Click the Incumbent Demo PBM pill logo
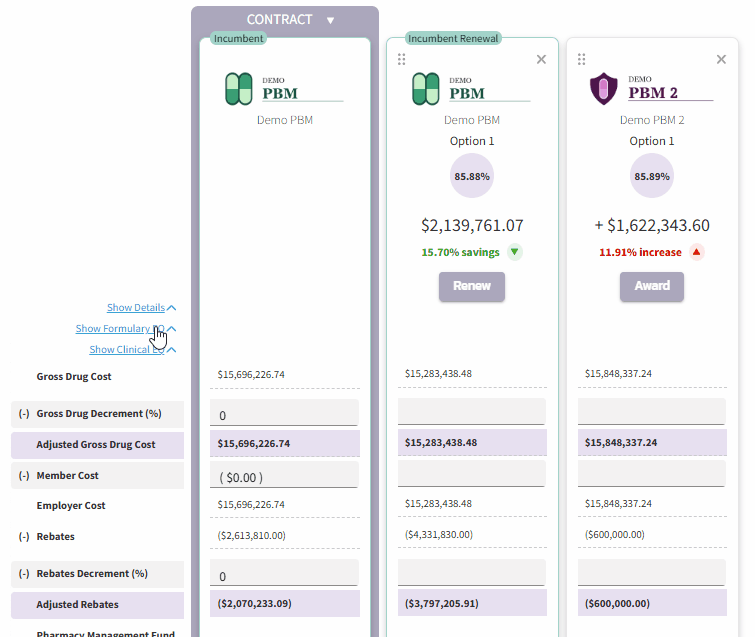Viewport: 755px width, 637px height. [239, 89]
